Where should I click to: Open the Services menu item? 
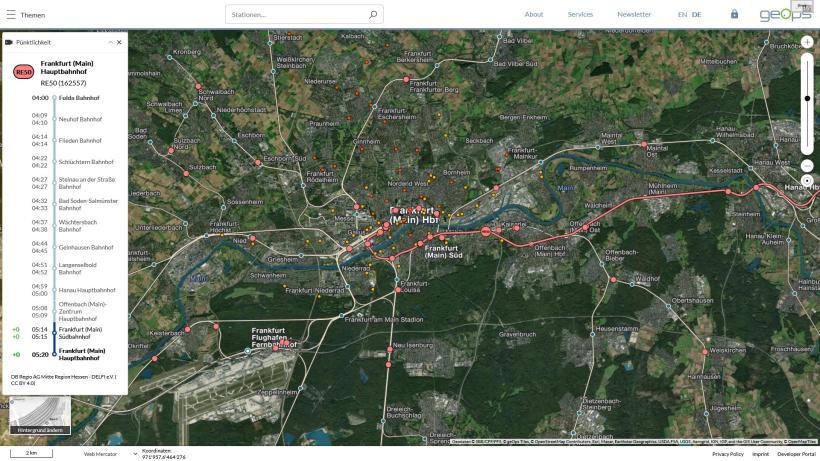[x=580, y=15]
